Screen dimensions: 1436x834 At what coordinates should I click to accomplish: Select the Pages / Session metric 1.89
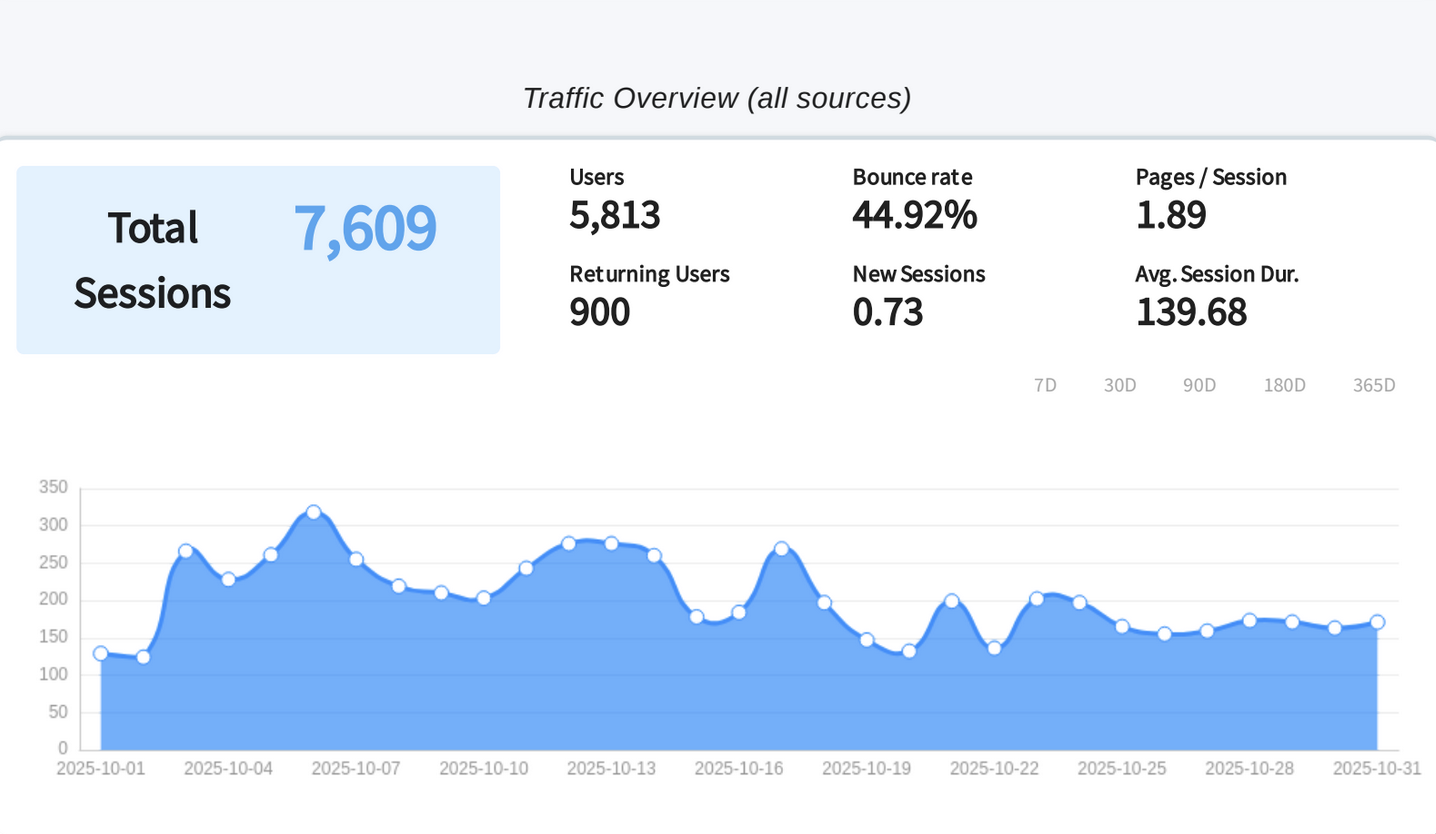coord(1171,215)
